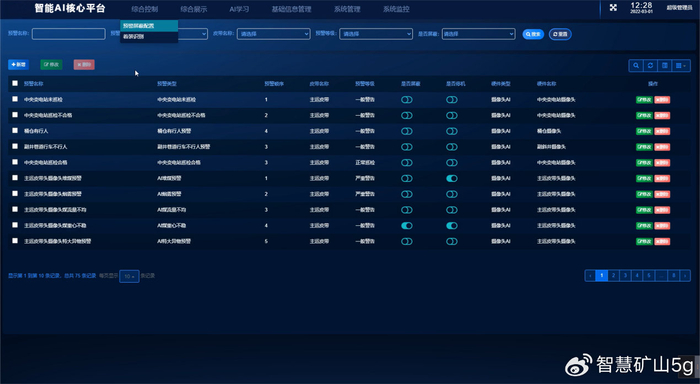700x384 pixels.
Task: Click the green 修改 button above the table
Action: point(51,65)
